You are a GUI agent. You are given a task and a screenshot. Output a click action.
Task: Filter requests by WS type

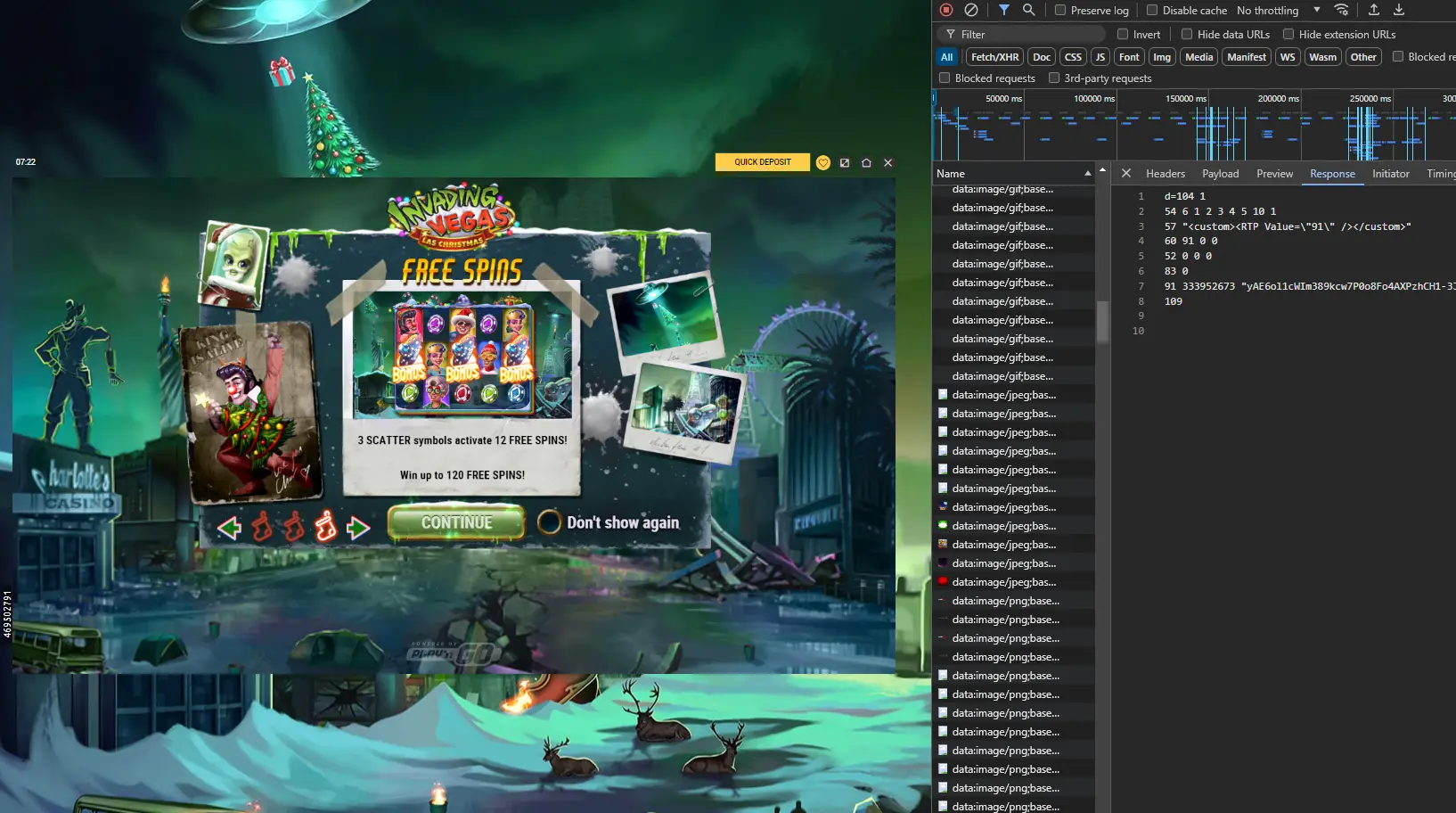pyautogui.click(x=1288, y=57)
